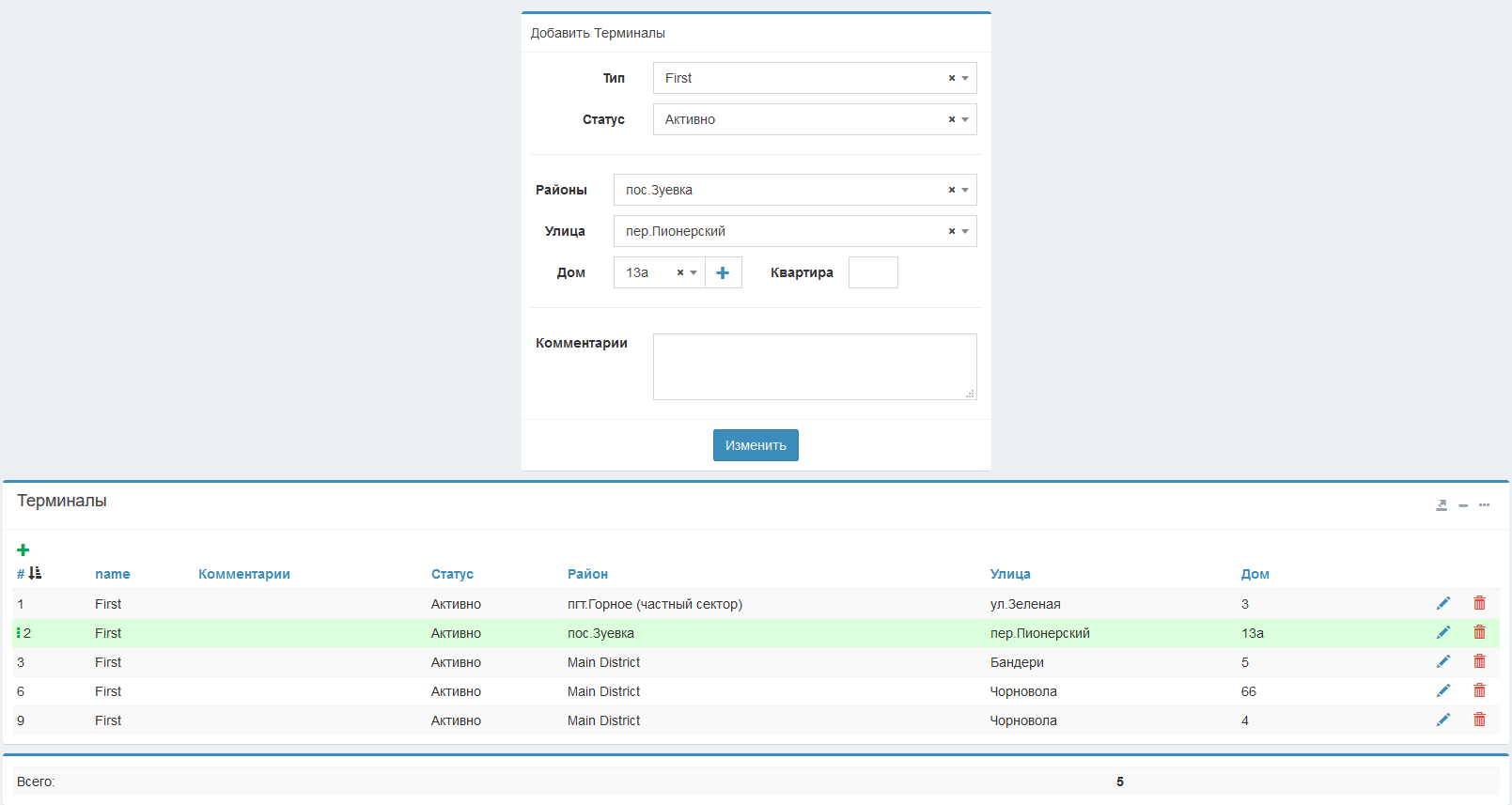Expand the Улица dropdown with пер.Пионерский
Viewport: 1512px width, 805px height.
(965, 231)
